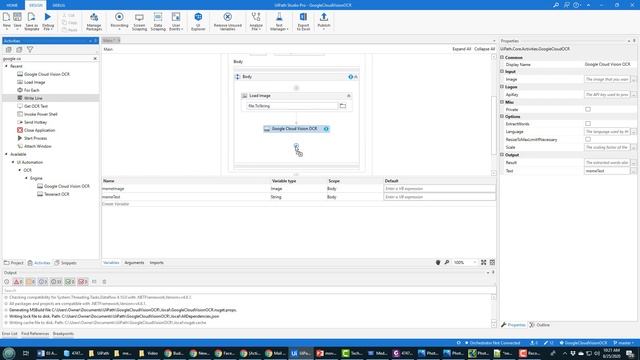The width and height of the screenshot is (640, 360).
Task: Click the Windows Start button
Action: pyautogui.click(x=9, y=353)
